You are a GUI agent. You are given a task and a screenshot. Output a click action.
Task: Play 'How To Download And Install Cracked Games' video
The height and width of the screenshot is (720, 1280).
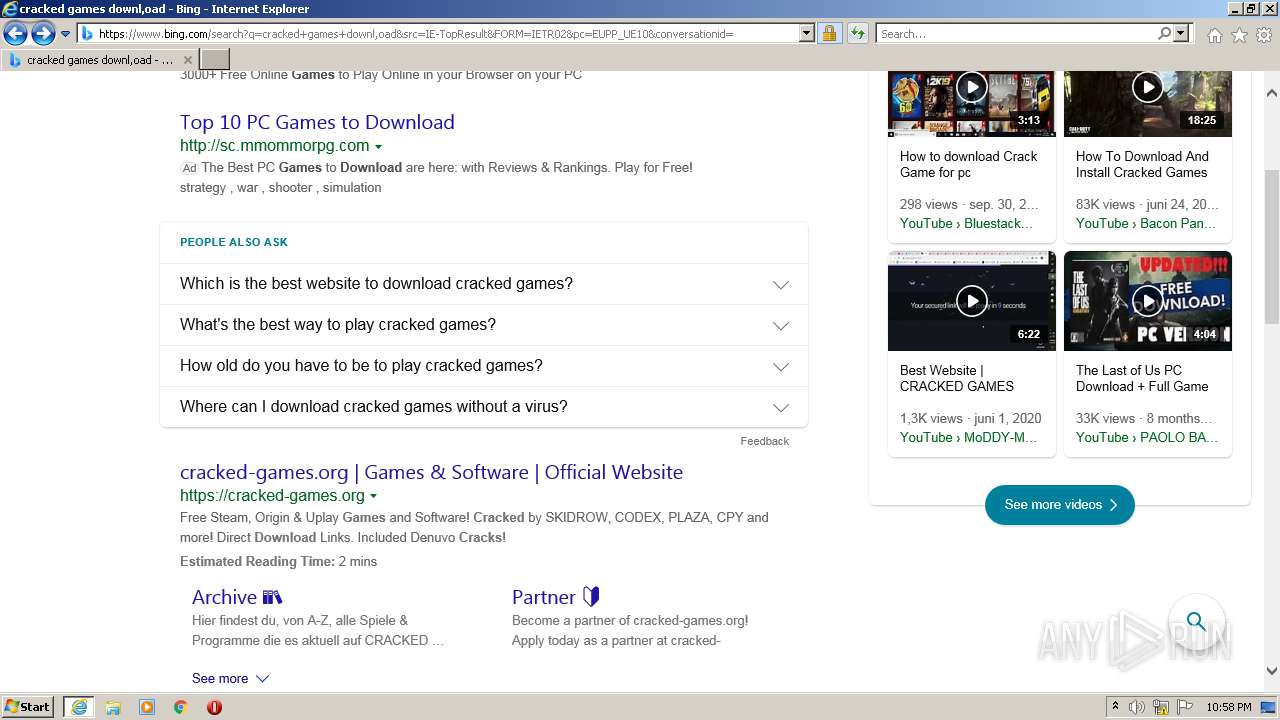[x=1148, y=87]
